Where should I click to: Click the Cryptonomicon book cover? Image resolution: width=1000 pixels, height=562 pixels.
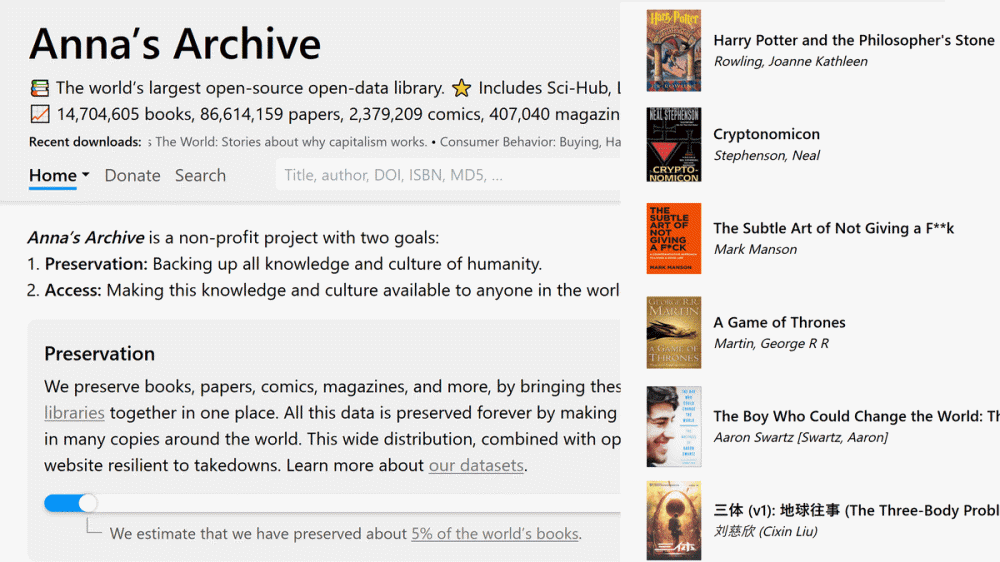(673, 144)
